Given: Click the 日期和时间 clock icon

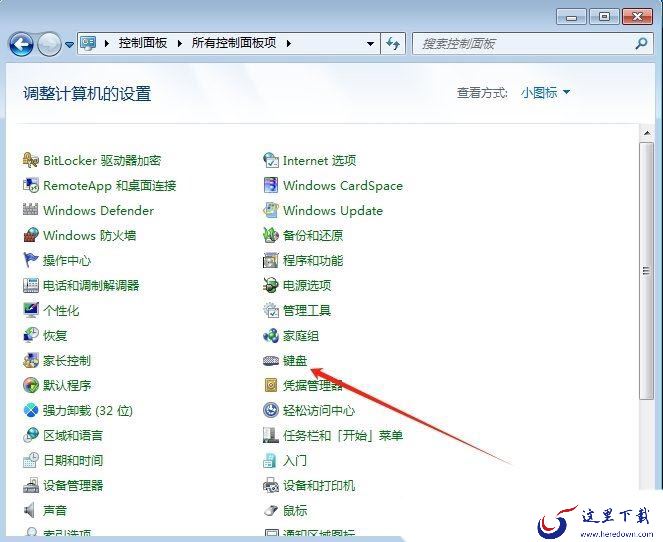Looking at the screenshot, I should click(31, 460).
